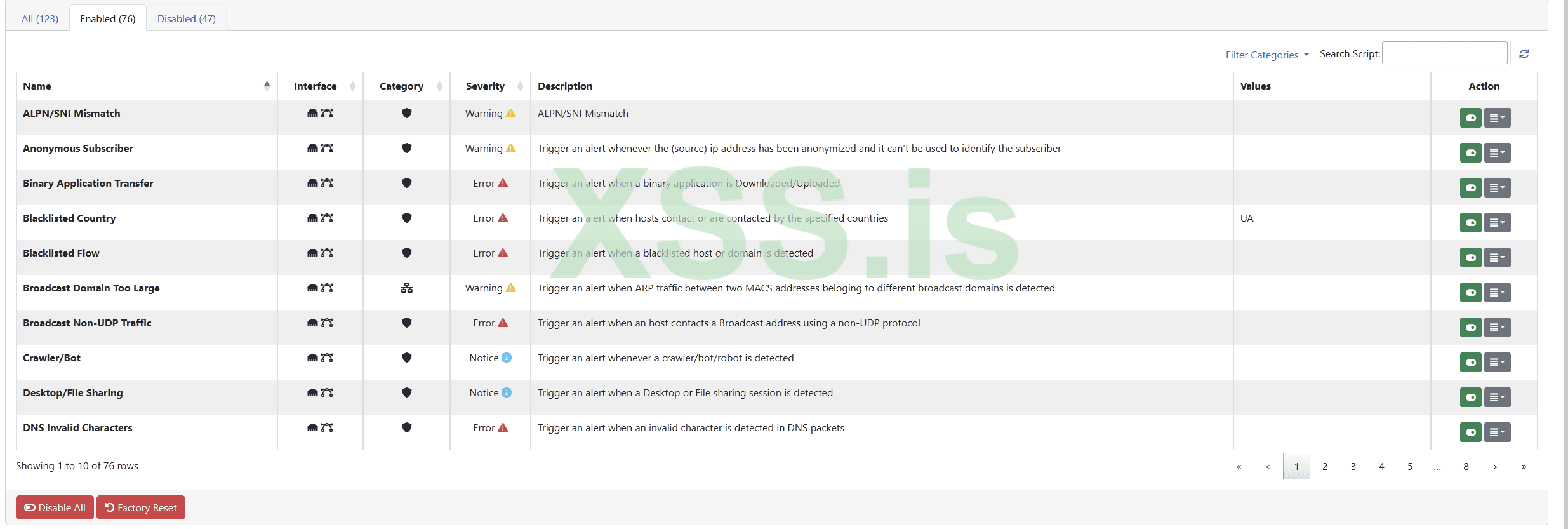Click the shield category icon for ALPN/SNI Mismatch
Screen dimensions: 1568x529
pos(407,113)
